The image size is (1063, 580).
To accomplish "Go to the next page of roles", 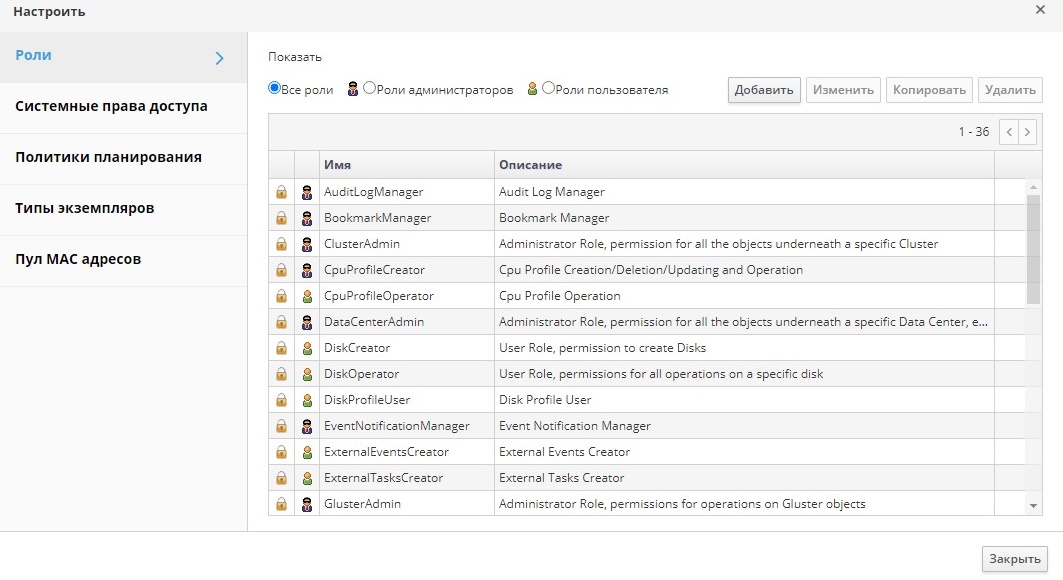I will pos(1028,132).
